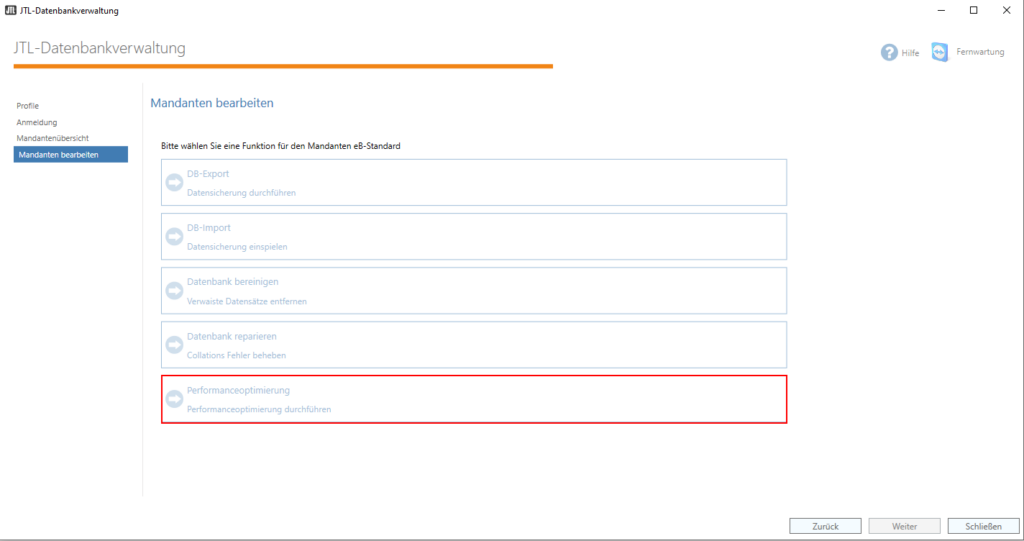This screenshot has width=1024, height=541.
Task: Go to the Anmeldung page
Action: [37, 122]
